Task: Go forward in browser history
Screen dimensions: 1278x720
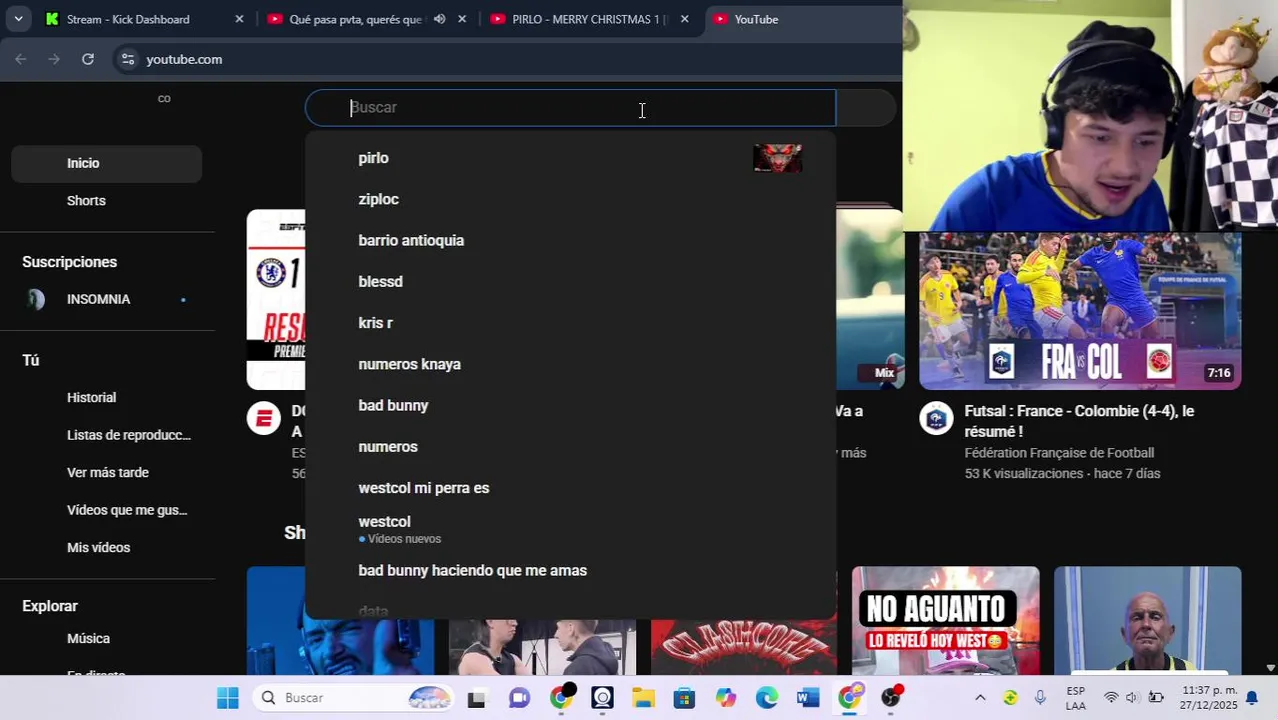Action: [54, 59]
